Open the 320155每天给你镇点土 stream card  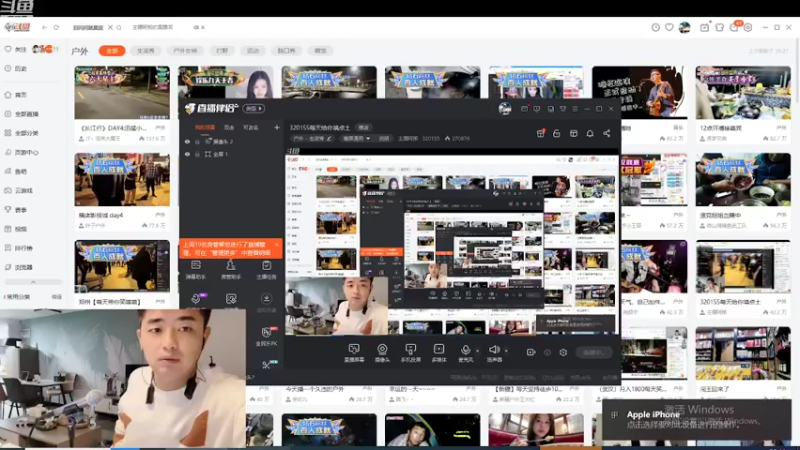pos(743,278)
